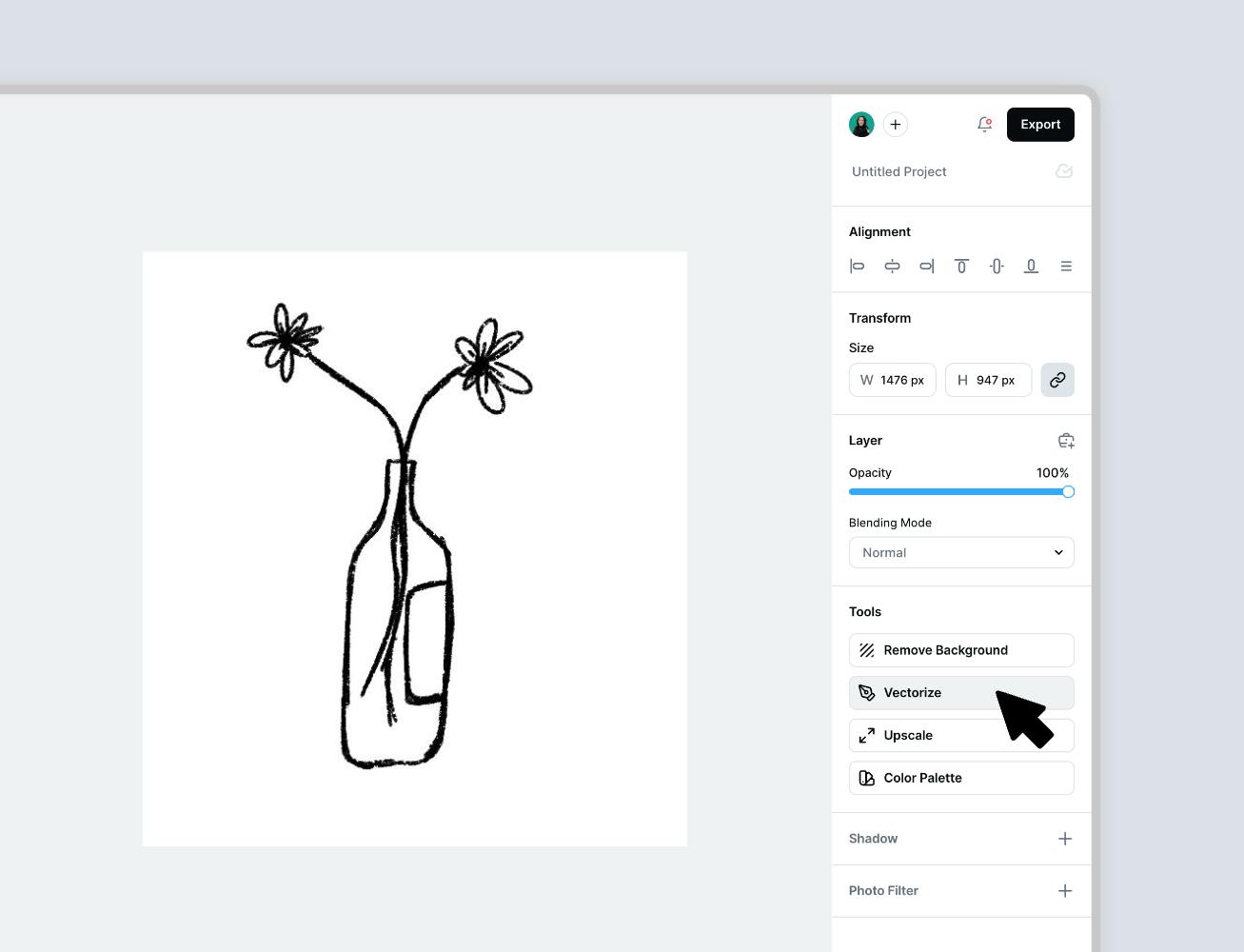Image resolution: width=1244 pixels, height=952 pixels.
Task: Click the center horizontally alignment icon
Action: click(892, 266)
